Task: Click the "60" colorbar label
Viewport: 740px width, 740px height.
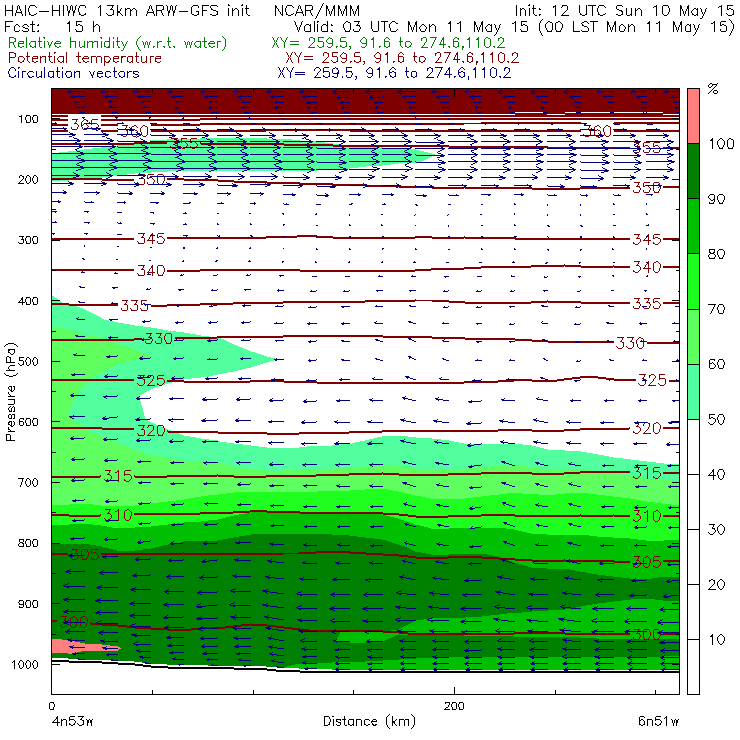Action: [x=716, y=364]
